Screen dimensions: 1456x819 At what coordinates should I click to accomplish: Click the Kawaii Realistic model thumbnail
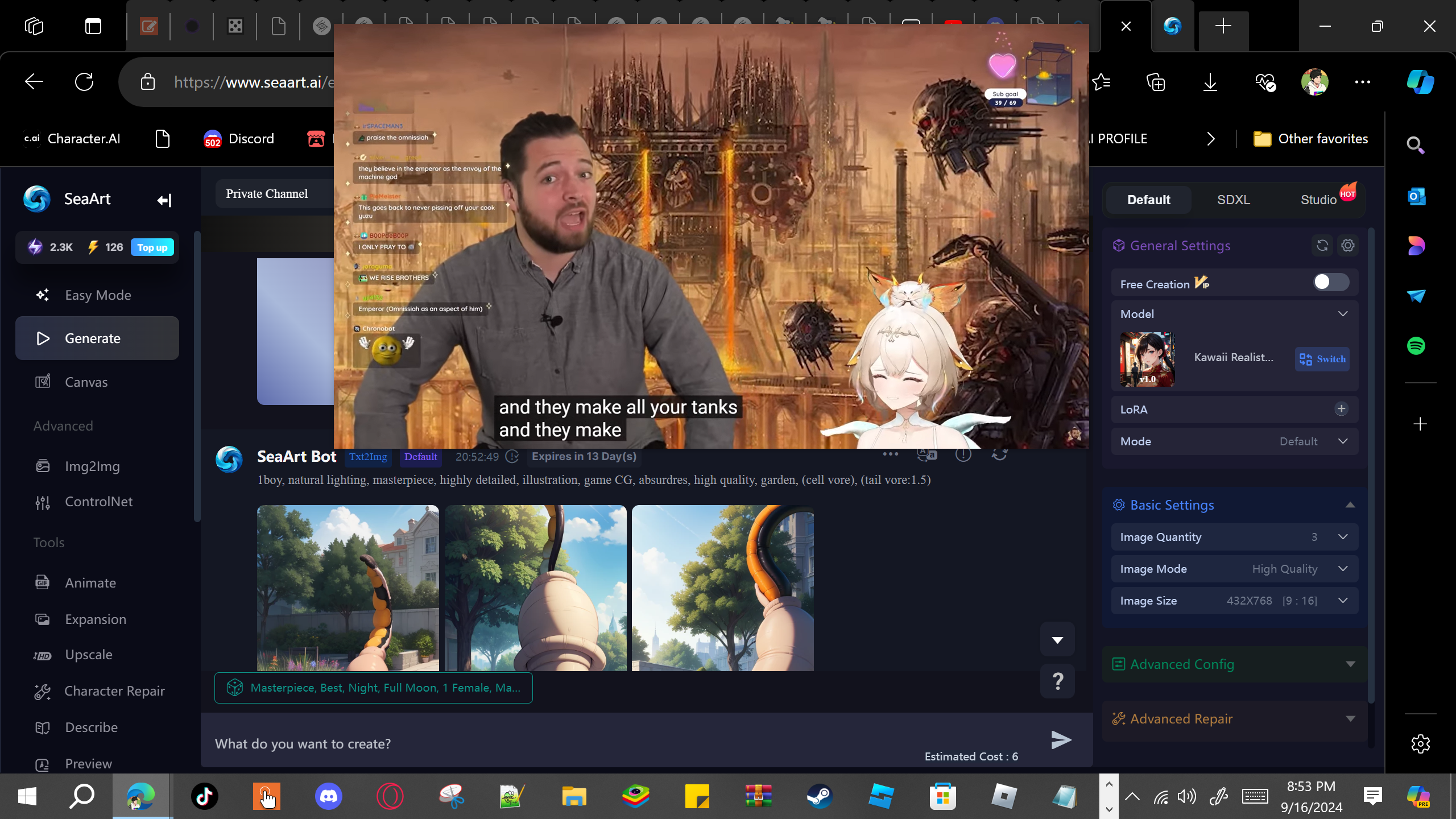(1147, 359)
